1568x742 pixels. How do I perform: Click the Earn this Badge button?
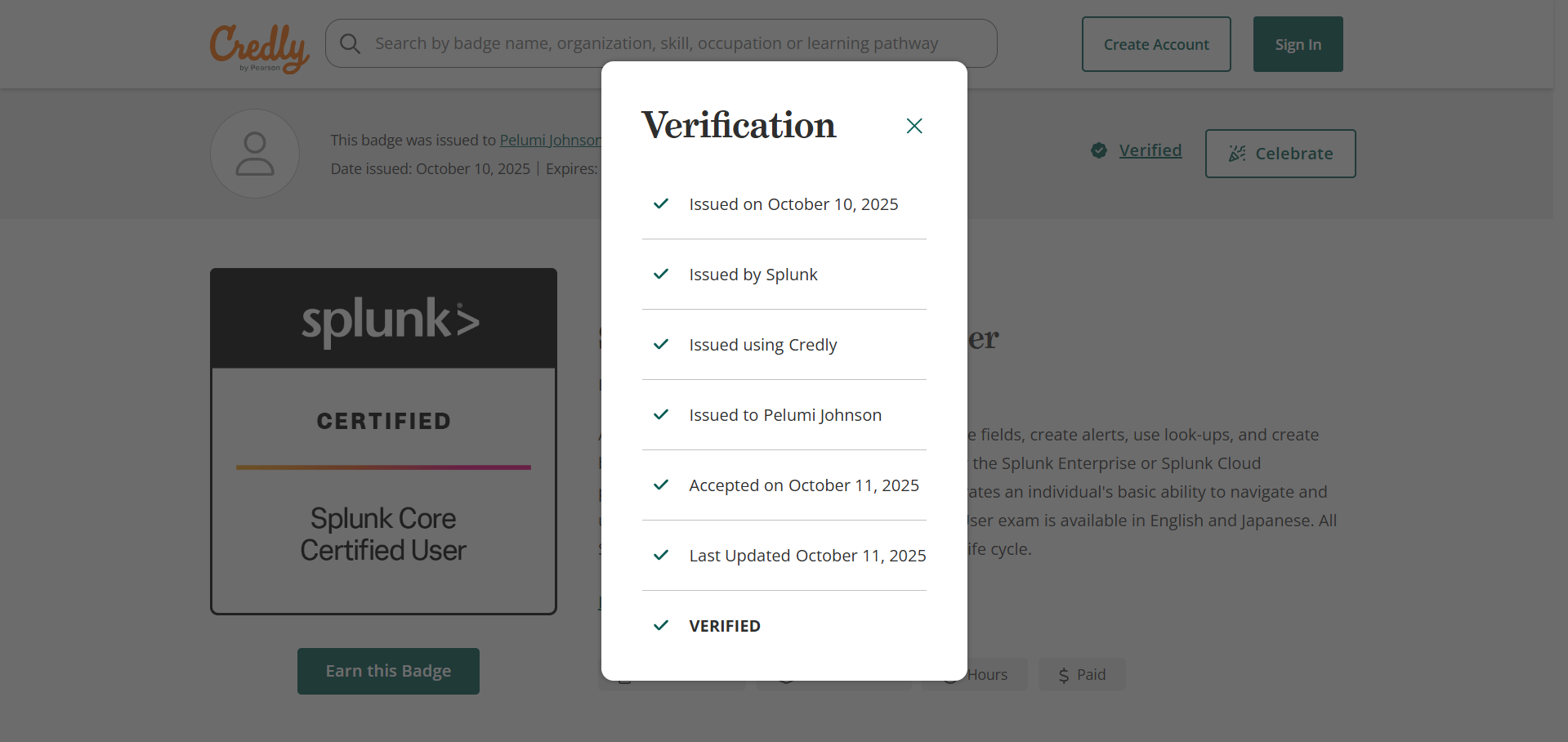tap(388, 671)
